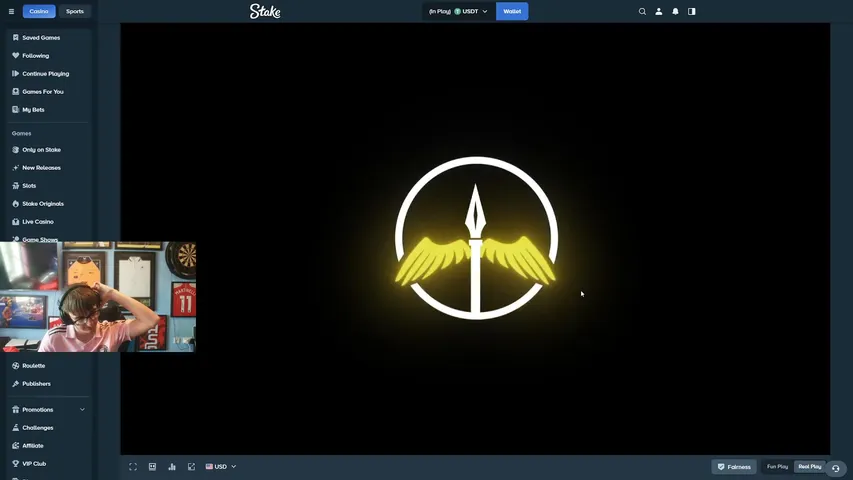
Task: Click the pop-out game icon
Action: point(191,467)
